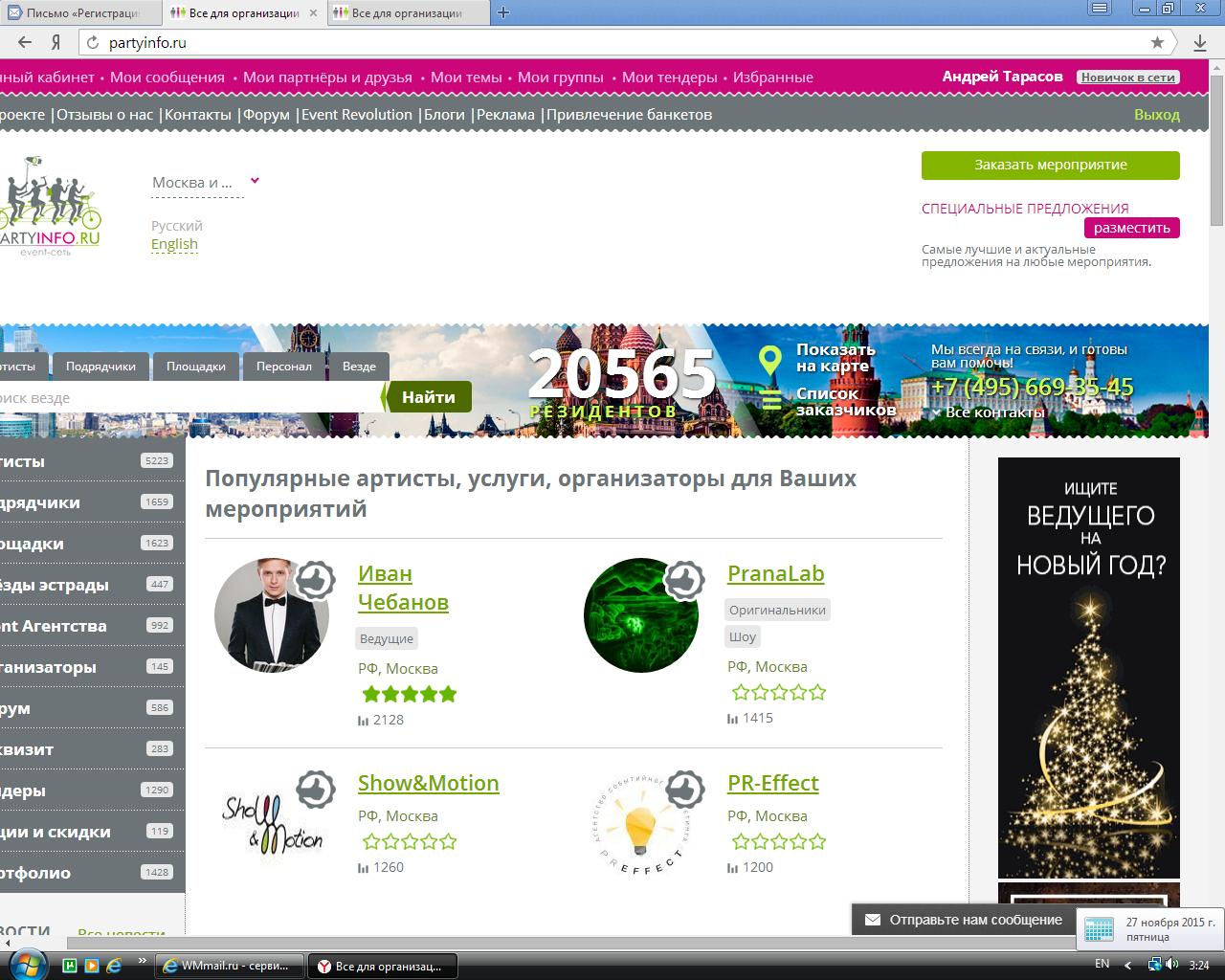Launch uTorrent from quick launch
This screenshot has height=980, width=1225.
(70, 965)
